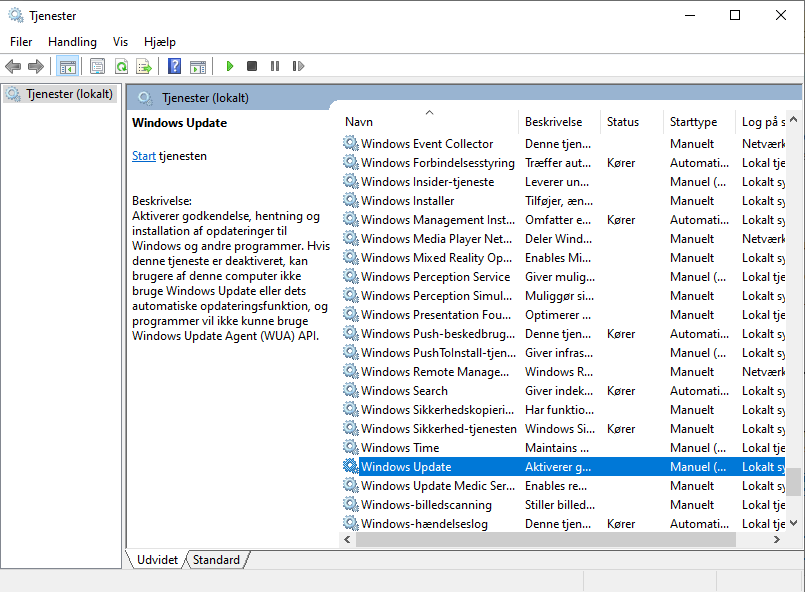Open Help with the question mark icon
Image resolution: width=805 pixels, height=592 pixels.
coord(175,66)
